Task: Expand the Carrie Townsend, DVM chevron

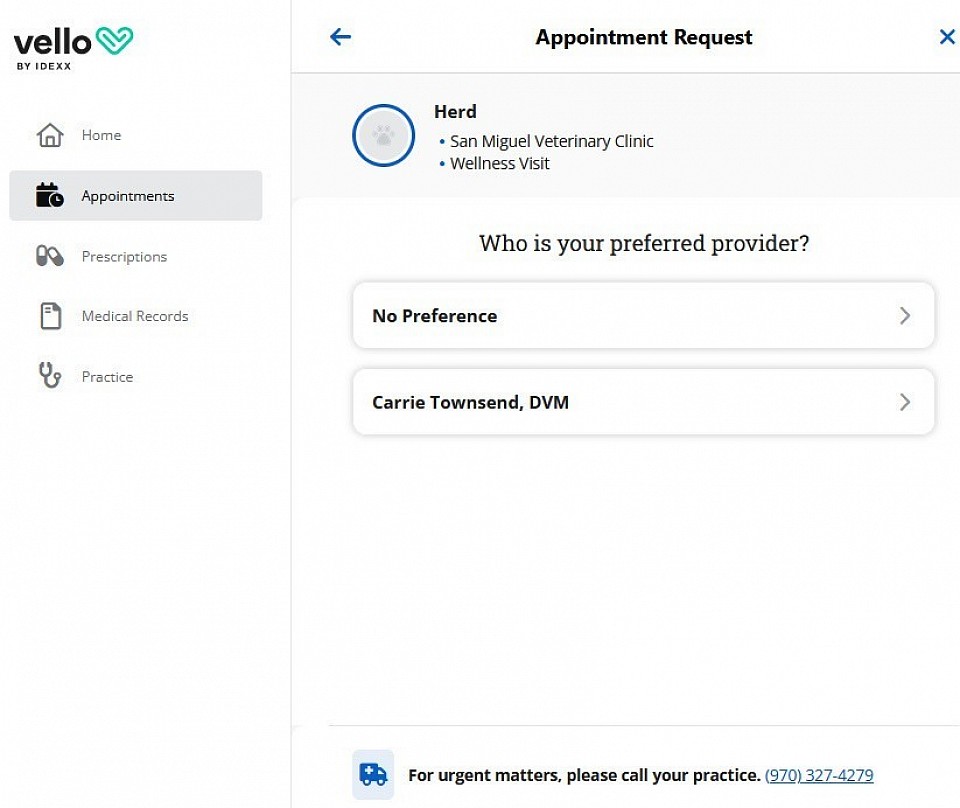Action: click(x=905, y=402)
